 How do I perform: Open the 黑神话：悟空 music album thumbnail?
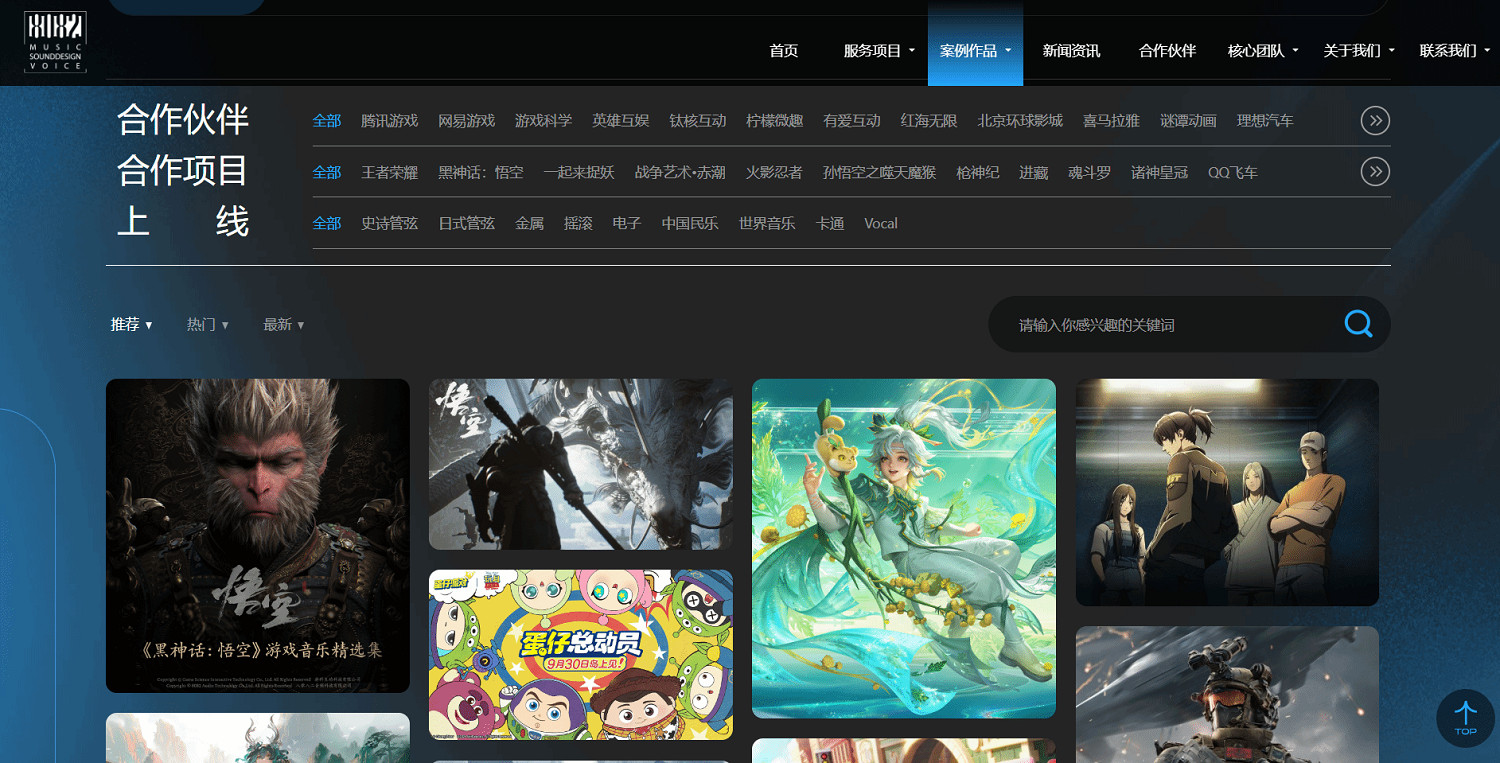coord(257,536)
